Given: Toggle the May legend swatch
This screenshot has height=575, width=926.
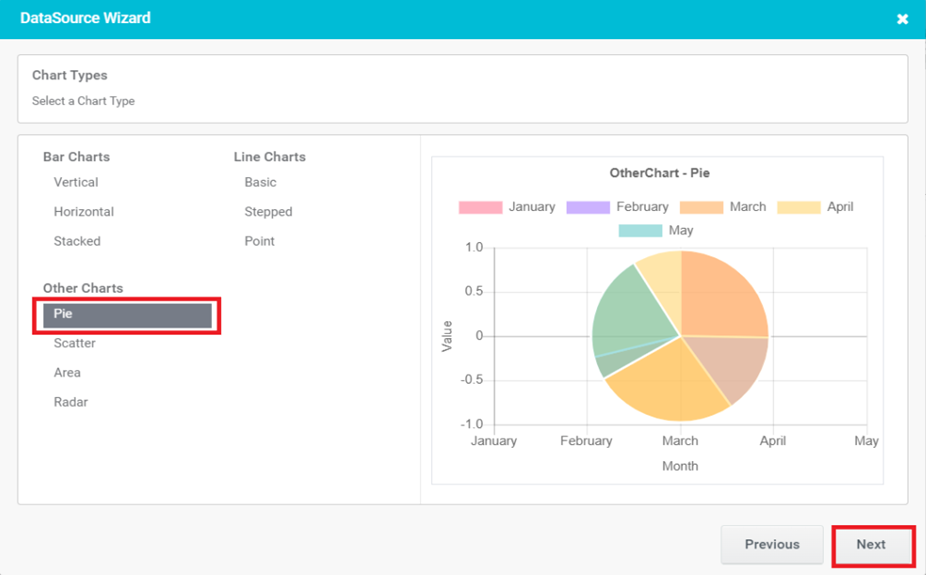Looking at the screenshot, I should pos(640,231).
